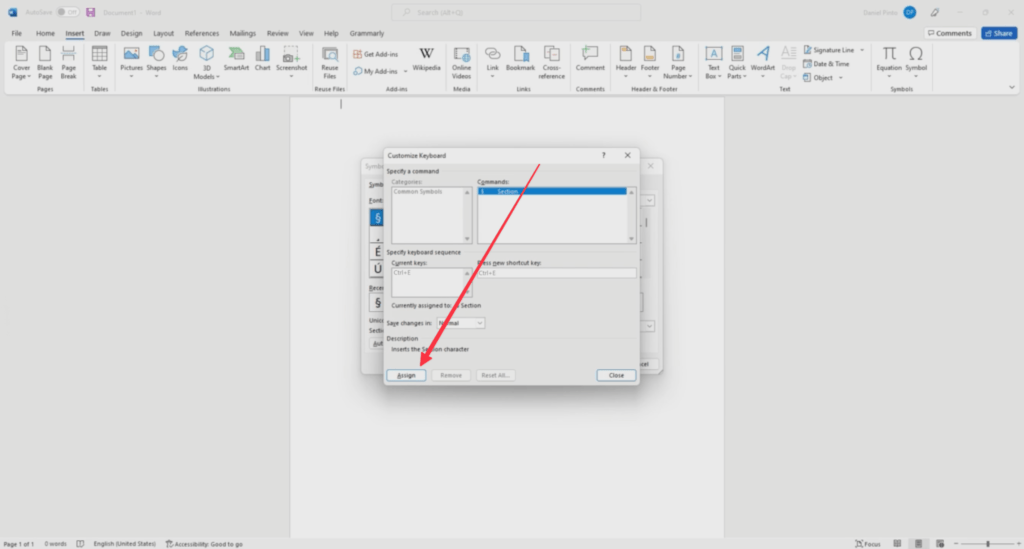This screenshot has height=549, width=1024.
Task: Switch to the References tab
Action: coord(202,33)
